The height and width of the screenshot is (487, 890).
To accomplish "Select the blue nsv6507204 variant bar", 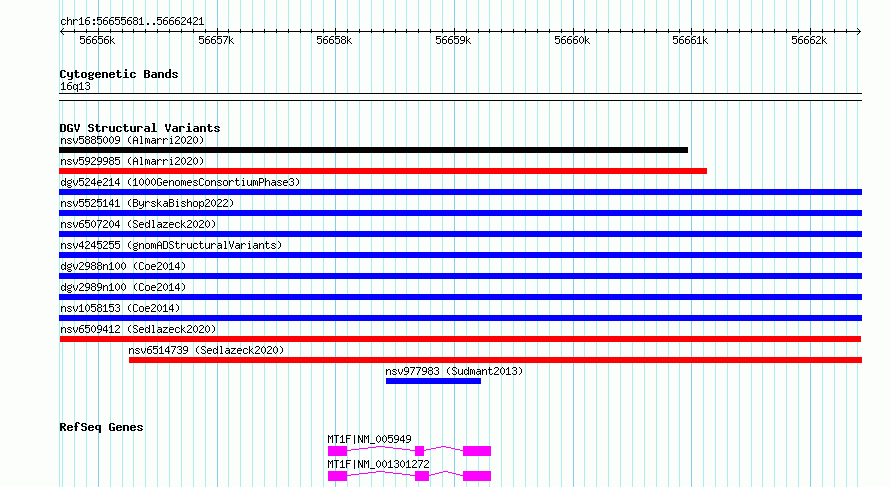I will click(460, 234).
